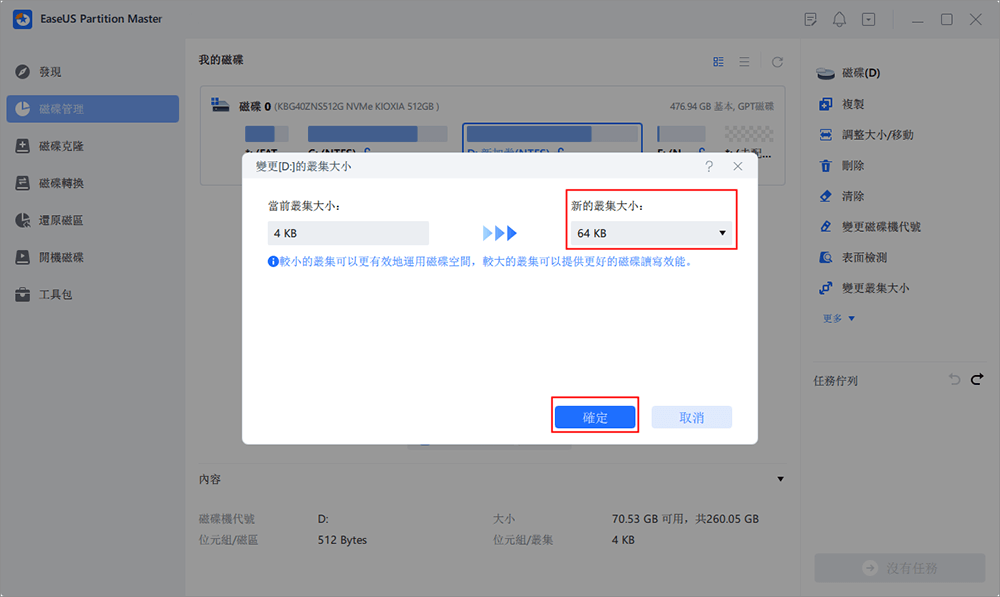
Task: Click the 取消 button
Action: point(691,417)
